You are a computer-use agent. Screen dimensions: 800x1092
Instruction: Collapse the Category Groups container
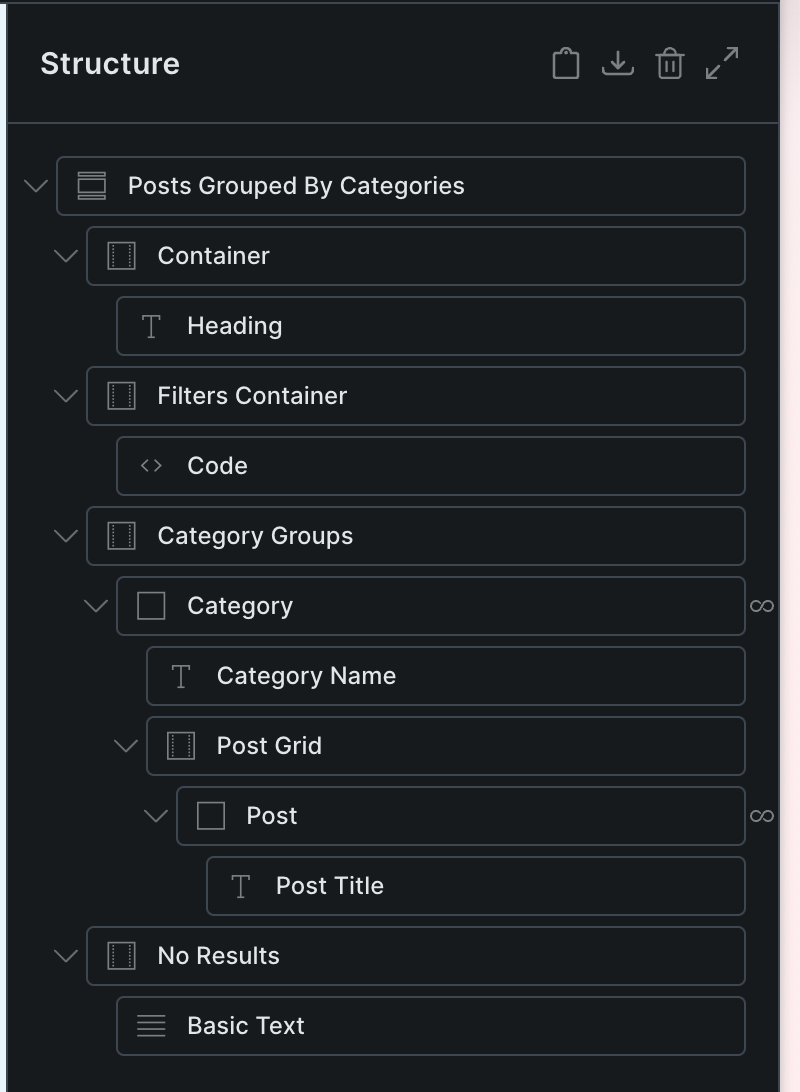tap(66, 536)
